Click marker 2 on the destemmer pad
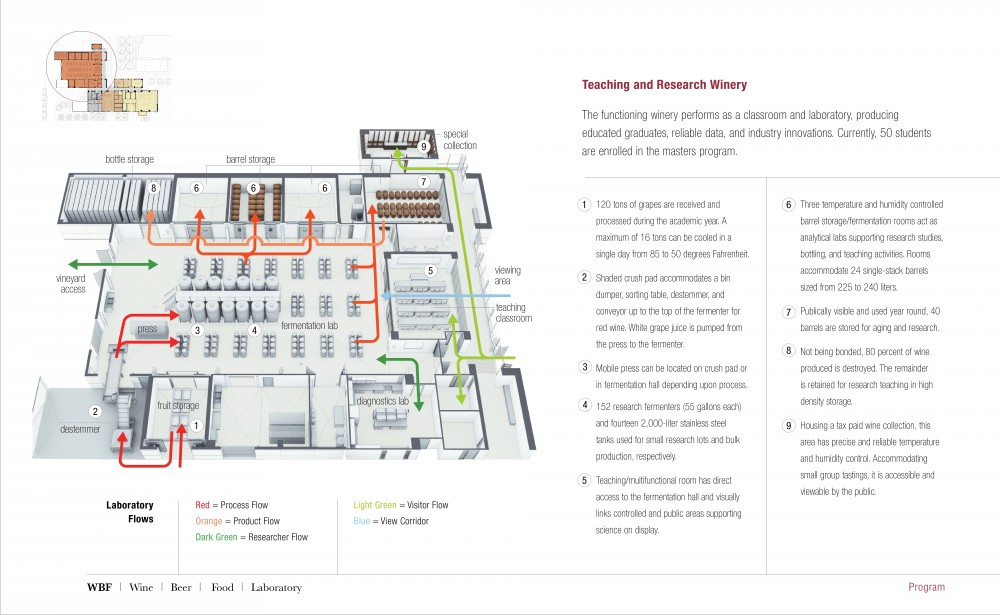This screenshot has width=1000, height=615. point(95,411)
